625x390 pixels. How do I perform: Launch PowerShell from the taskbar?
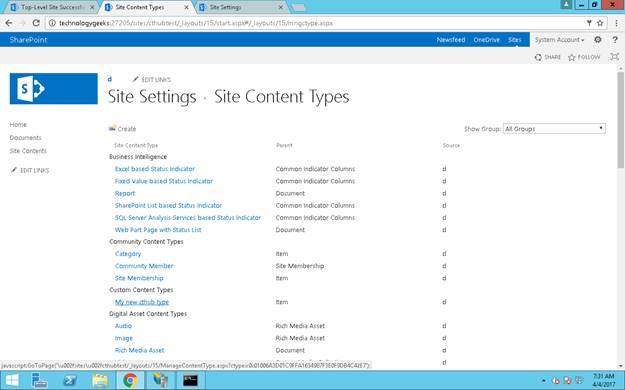70,380
